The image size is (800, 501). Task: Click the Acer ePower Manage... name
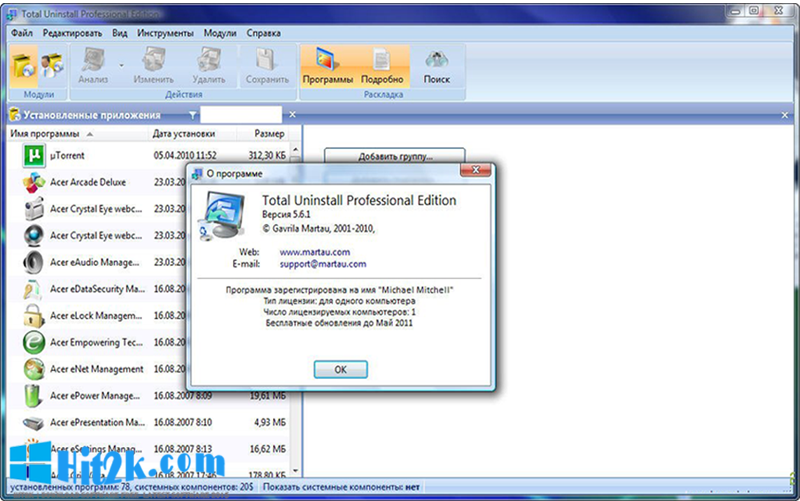pyautogui.click(x=95, y=396)
